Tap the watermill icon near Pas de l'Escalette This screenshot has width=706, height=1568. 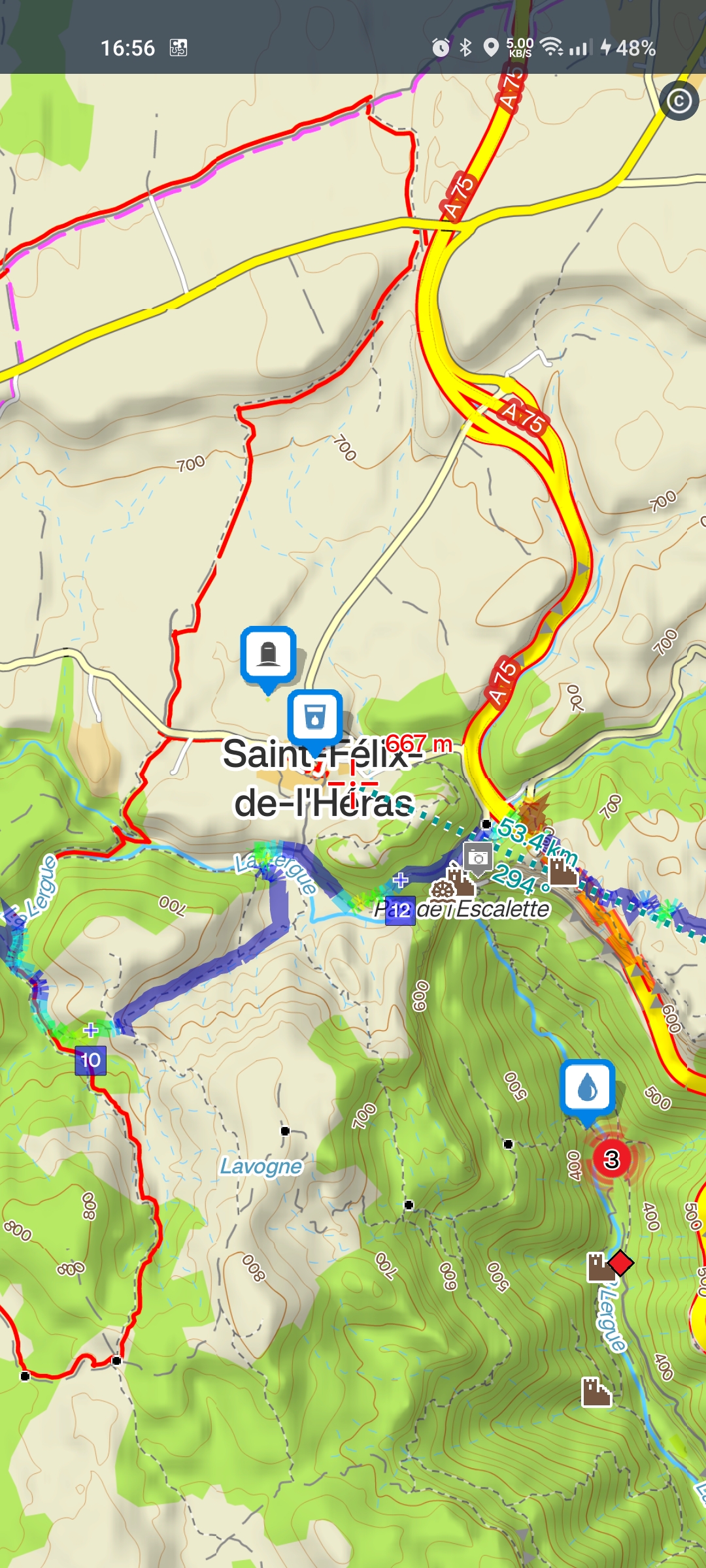443,890
